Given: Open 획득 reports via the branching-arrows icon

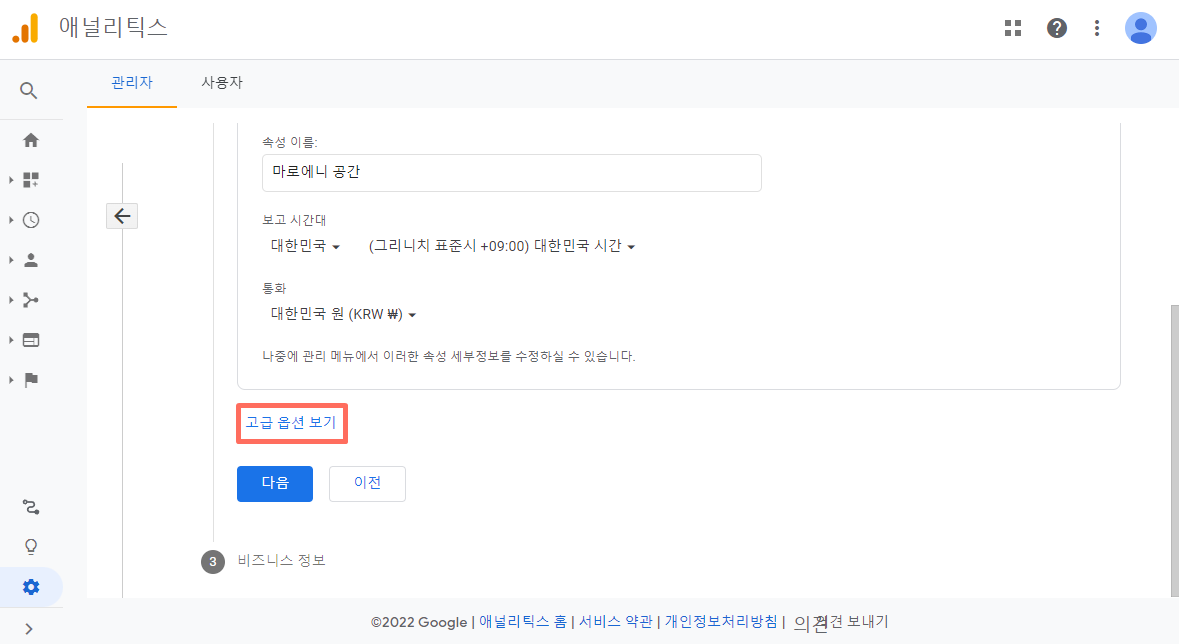Looking at the screenshot, I should [30, 300].
